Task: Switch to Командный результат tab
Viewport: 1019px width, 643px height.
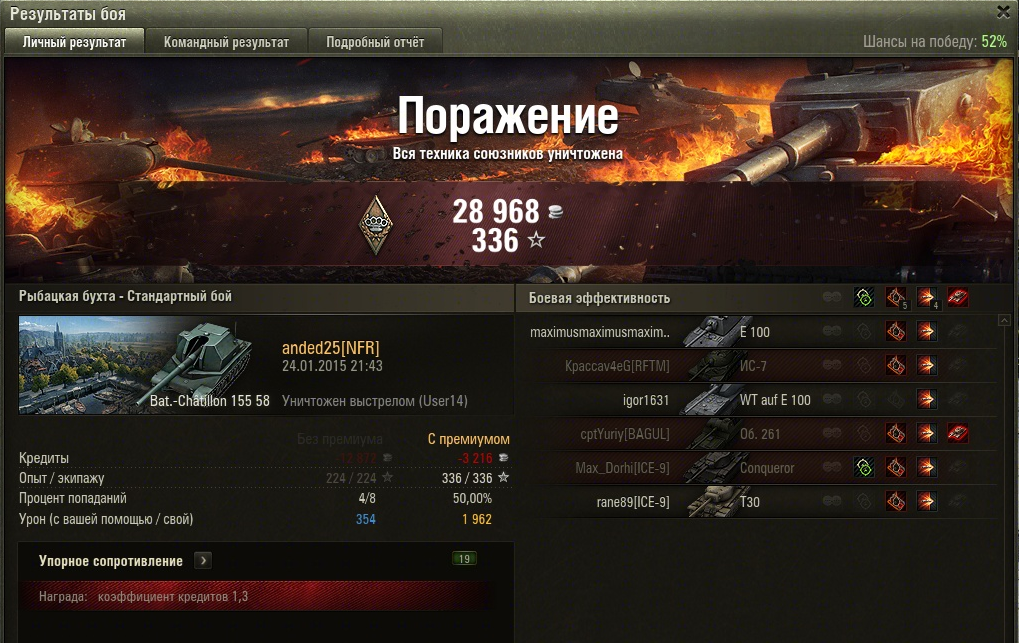Action: (226, 42)
